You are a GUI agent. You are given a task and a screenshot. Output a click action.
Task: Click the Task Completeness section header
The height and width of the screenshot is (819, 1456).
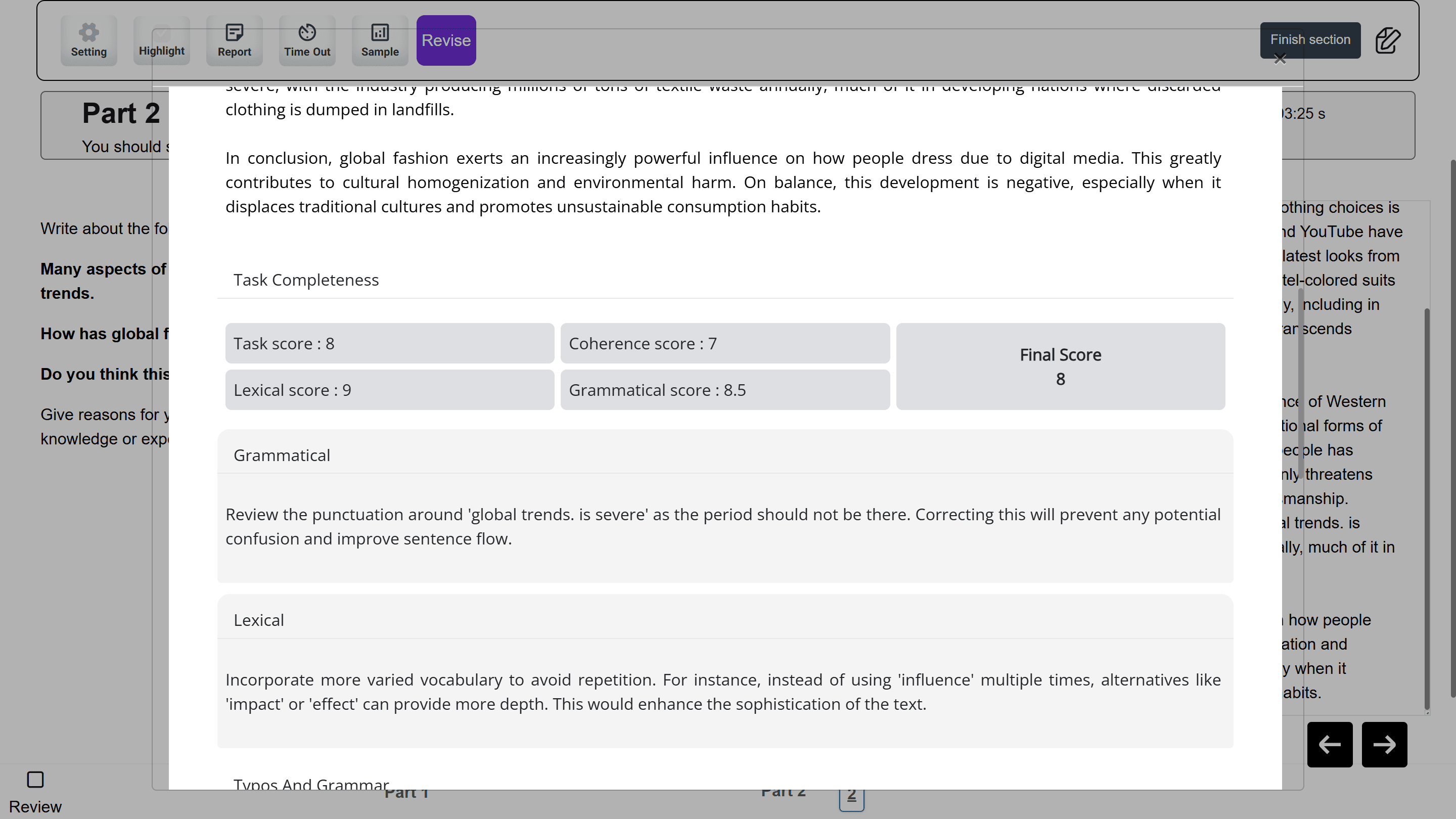click(x=306, y=280)
